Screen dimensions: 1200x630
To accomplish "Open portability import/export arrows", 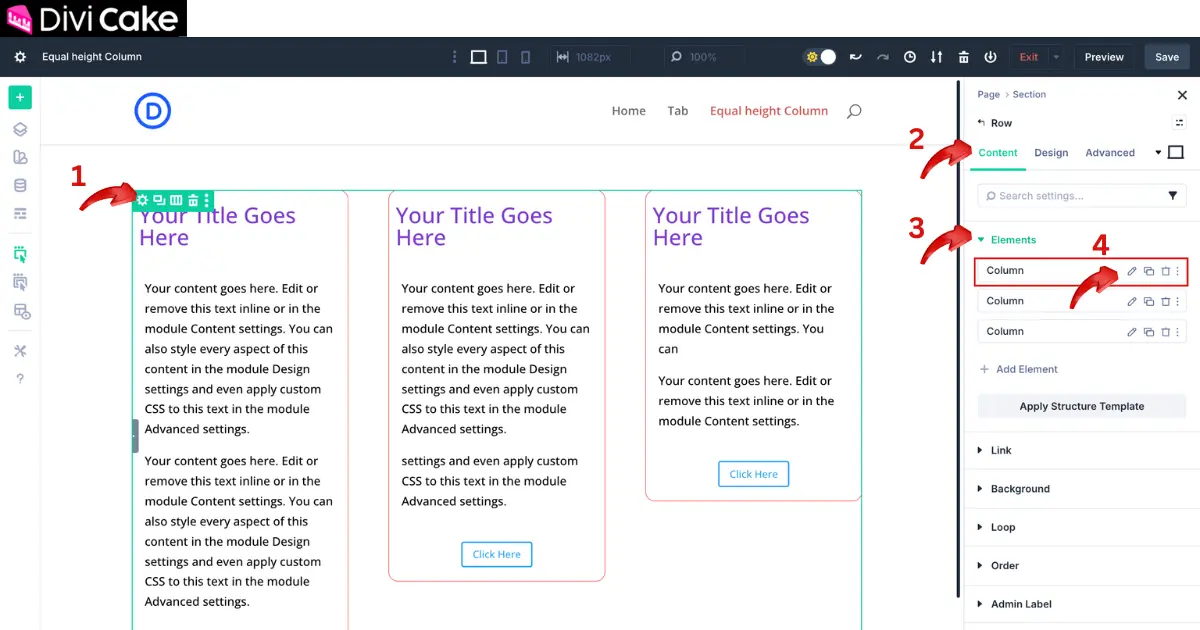I will (x=937, y=57).
